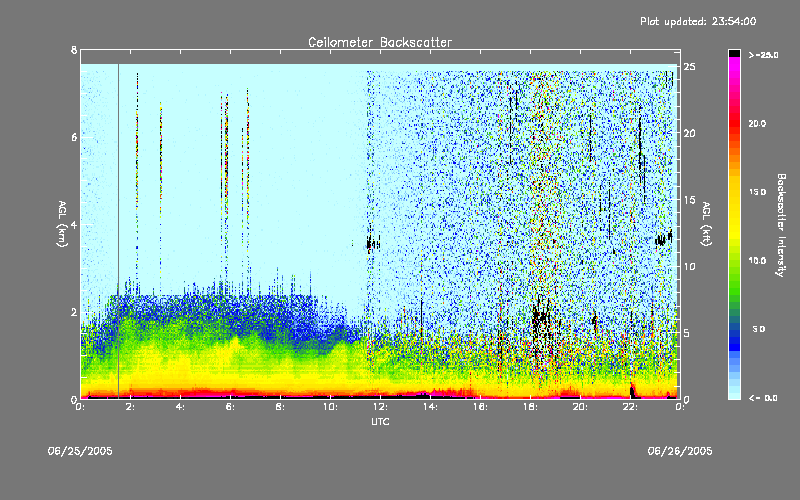Click the "4" tick on km axis

(x=74, y=224)
